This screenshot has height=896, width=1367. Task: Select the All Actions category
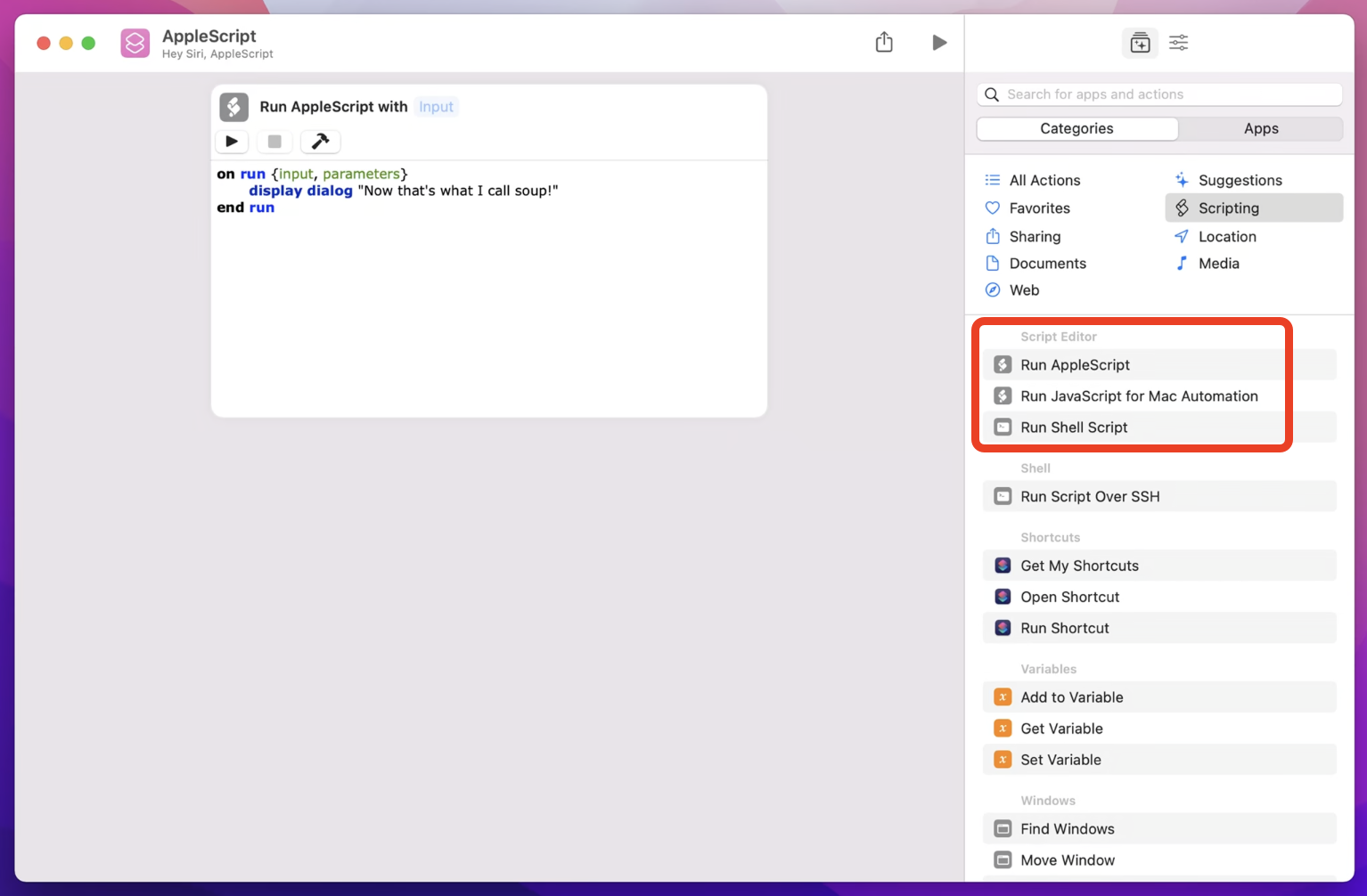click(1044, 180)
